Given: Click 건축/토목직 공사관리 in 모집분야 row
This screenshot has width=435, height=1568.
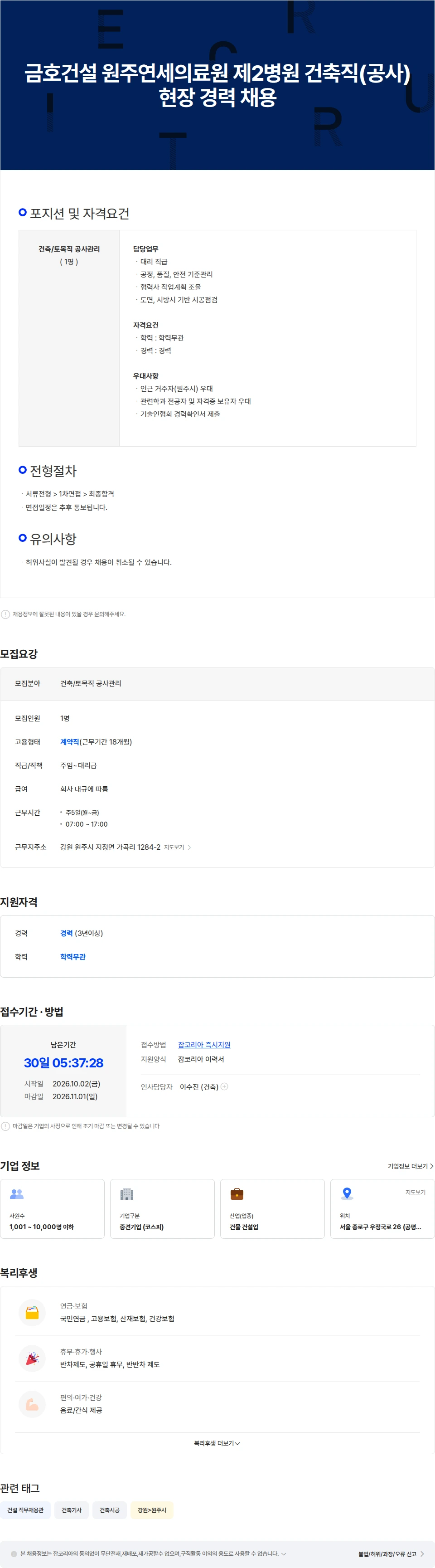Looking at the screenshot, I should point(91,683).
